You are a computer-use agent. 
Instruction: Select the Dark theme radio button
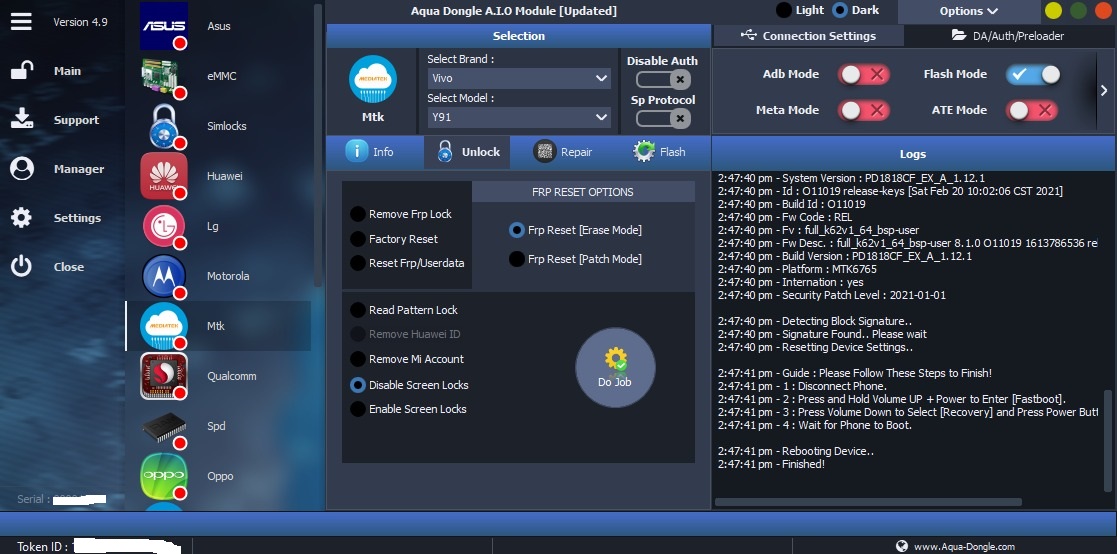click(x=840, y=10)
